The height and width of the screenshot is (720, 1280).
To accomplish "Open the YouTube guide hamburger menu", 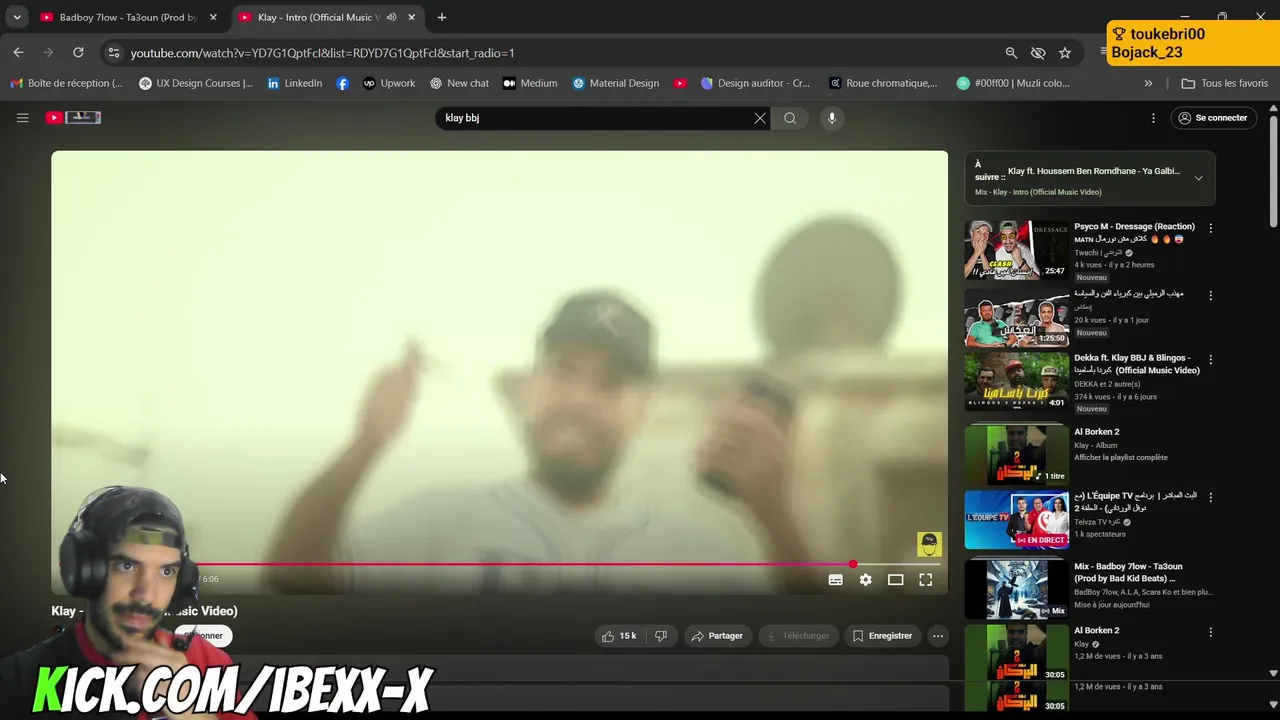I will point(22,118).
